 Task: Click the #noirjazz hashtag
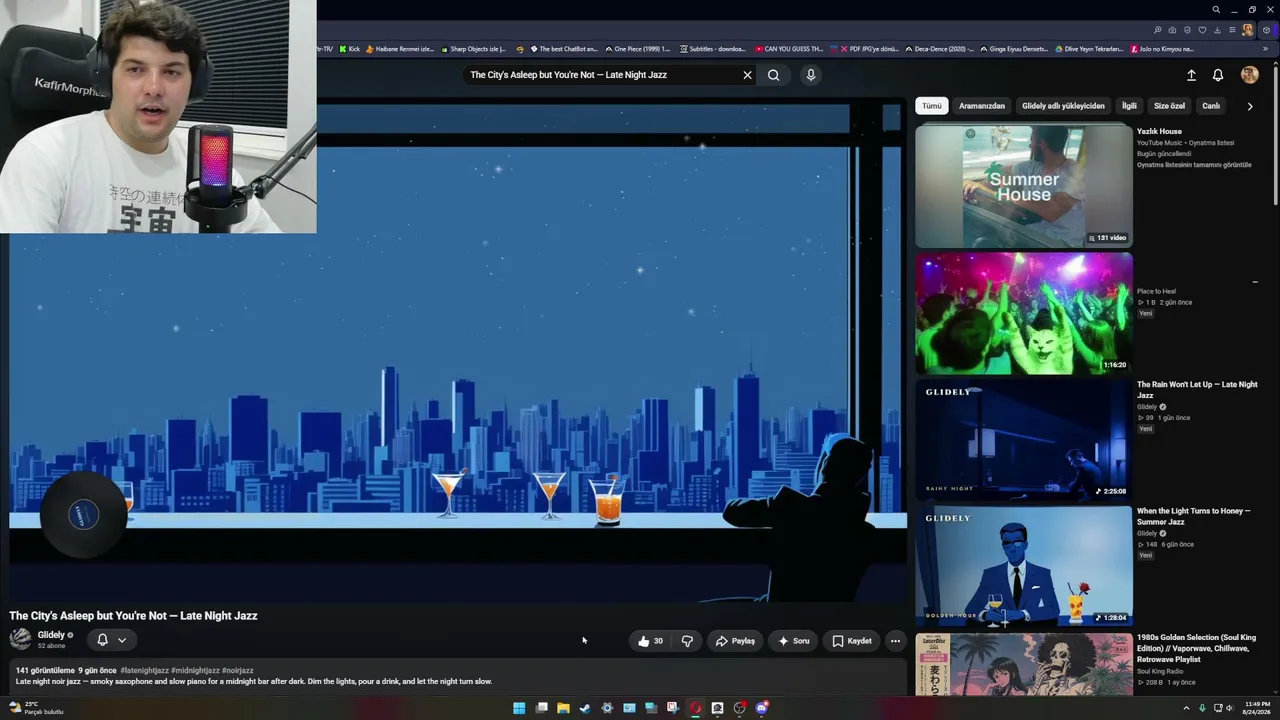[x=238, y=670]
